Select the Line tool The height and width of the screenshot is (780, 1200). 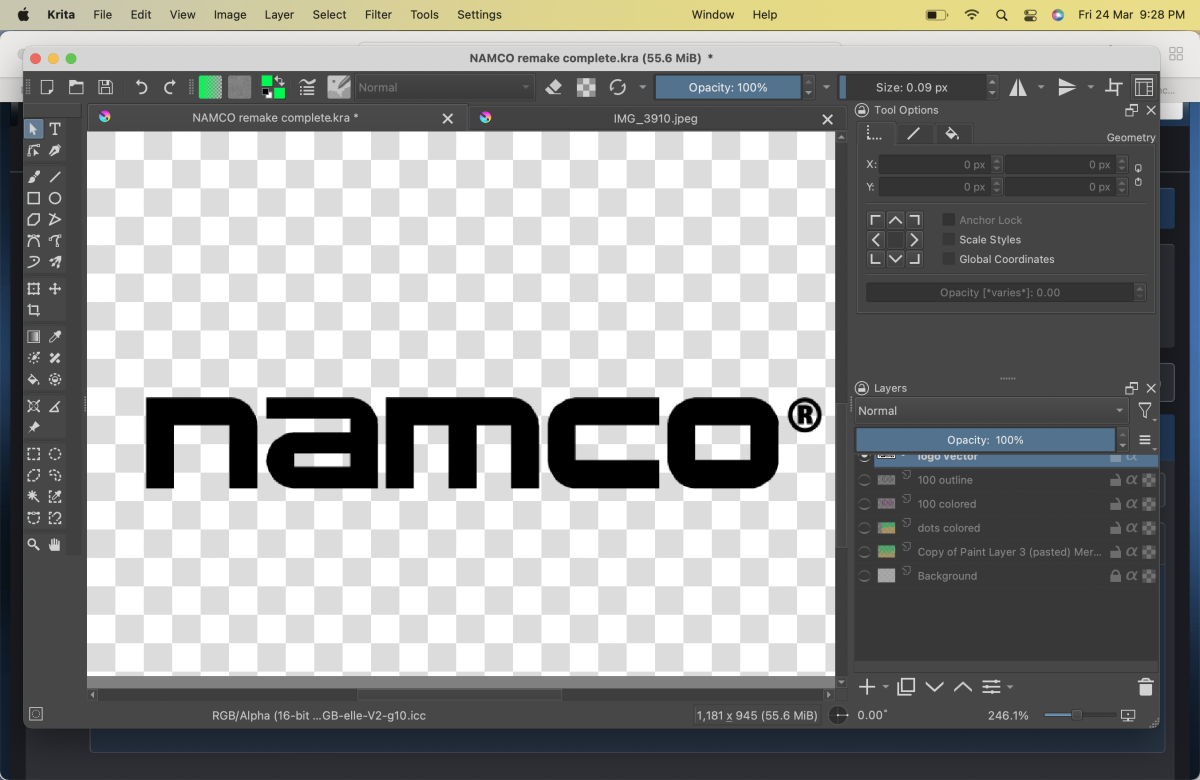tap(55, 177)
